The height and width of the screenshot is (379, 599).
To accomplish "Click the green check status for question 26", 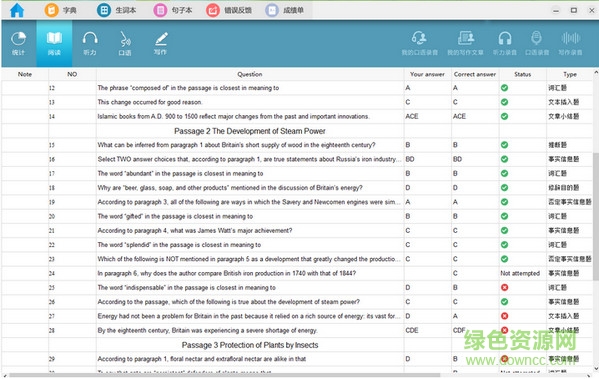I will tap(505, 302).
